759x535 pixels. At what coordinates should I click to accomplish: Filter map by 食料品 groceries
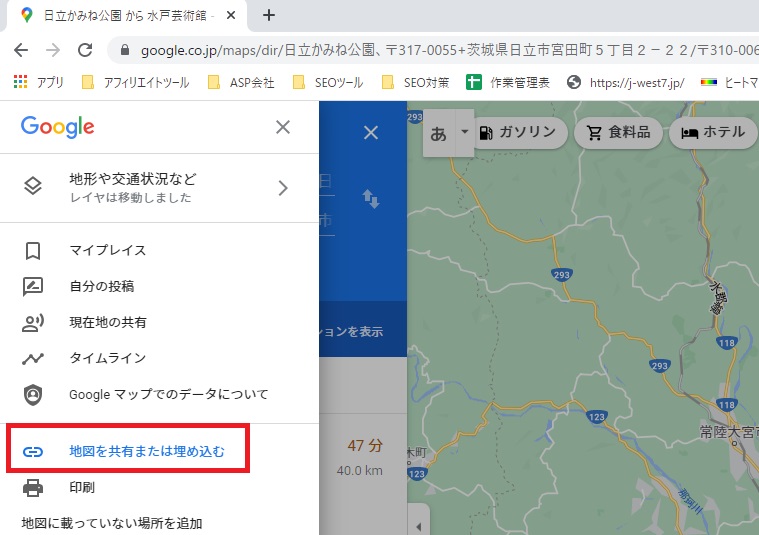click(618, 132)
